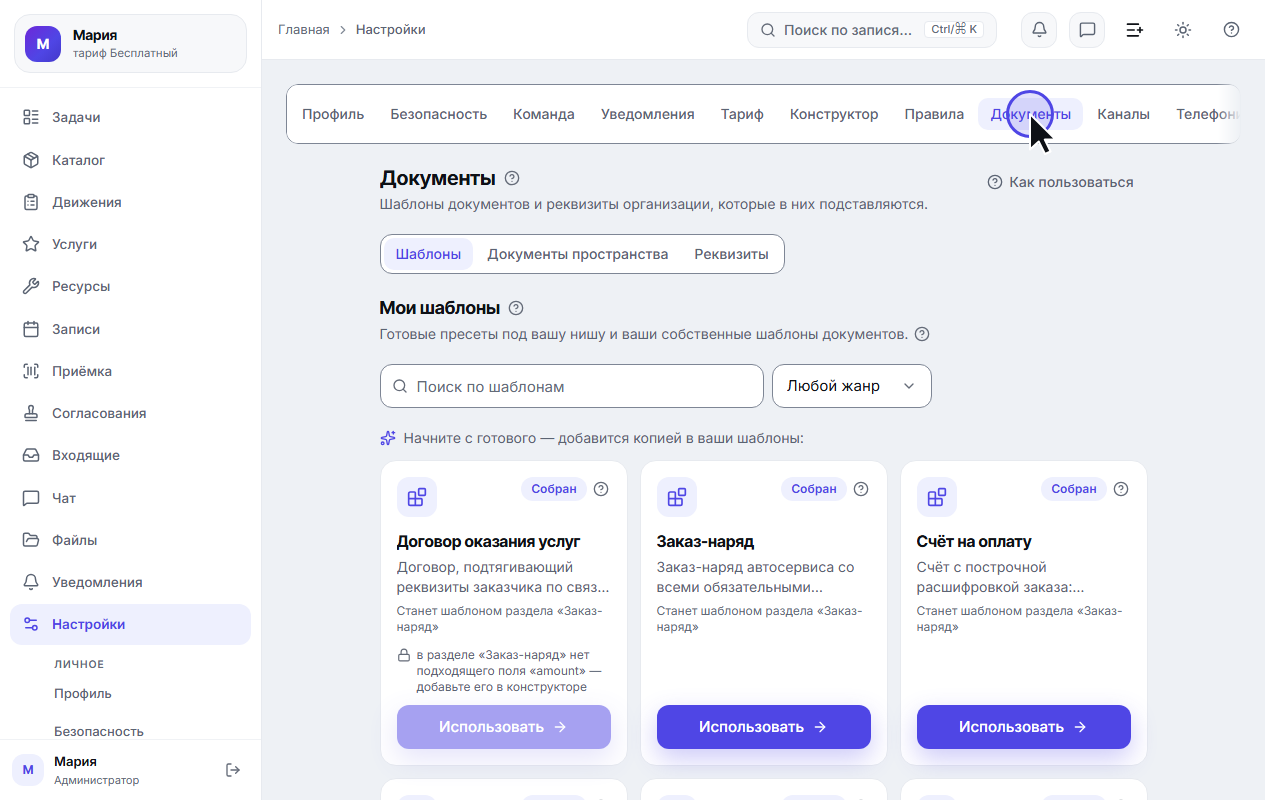Open Задачи in the sidebar

(x=130, y=117)
